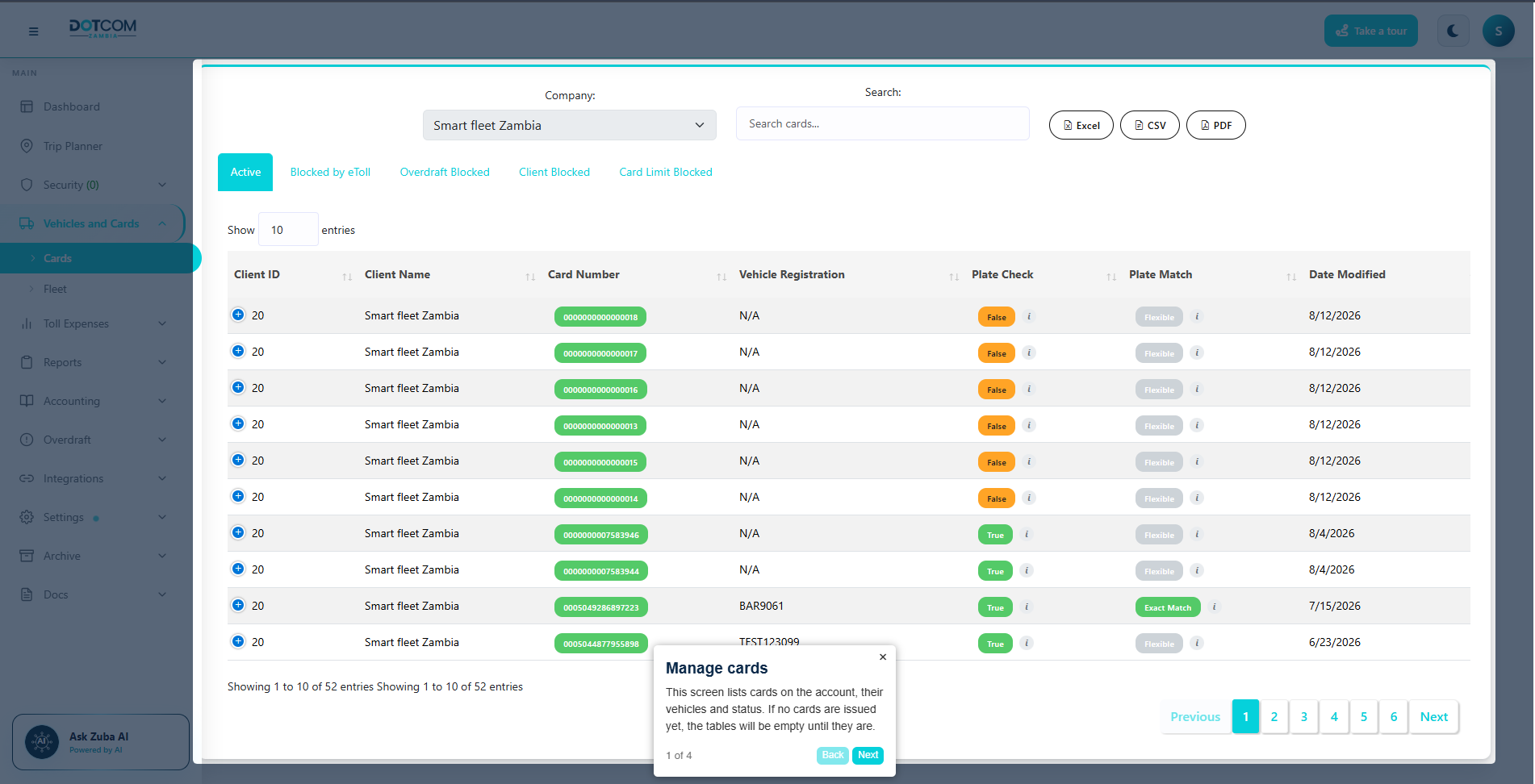This screenshot has width=1535, height=784.
Task: Export the table as PDF
Action: [1216, 125]
